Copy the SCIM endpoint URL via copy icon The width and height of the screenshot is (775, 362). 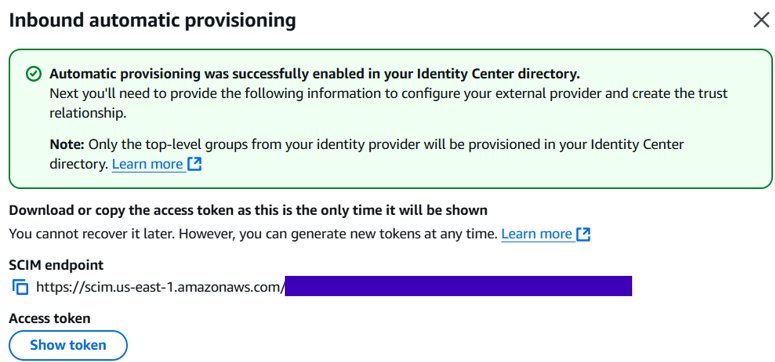20,287
